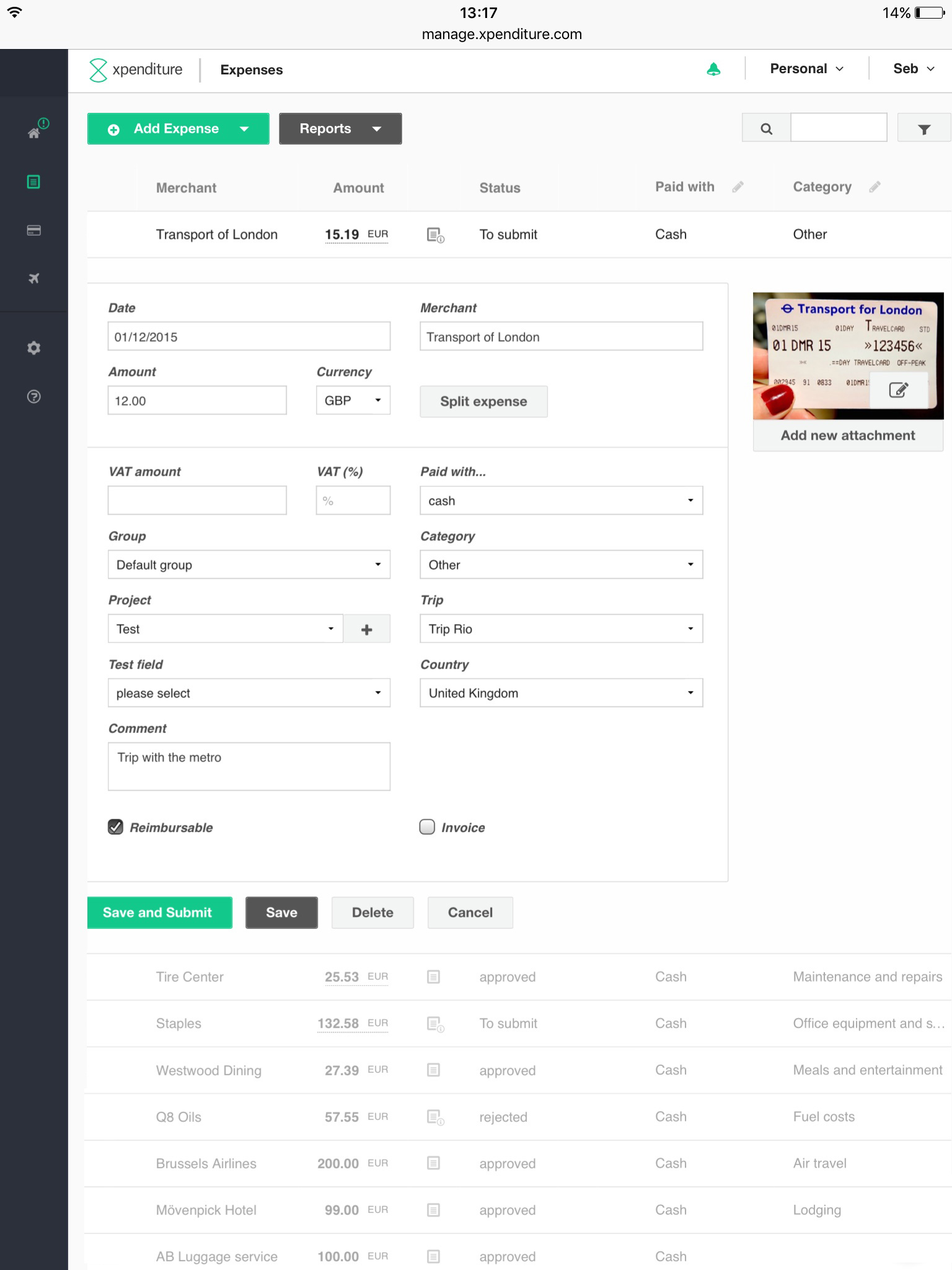
Task: Open settings gear in sidebar
Action: pos(34,348)
